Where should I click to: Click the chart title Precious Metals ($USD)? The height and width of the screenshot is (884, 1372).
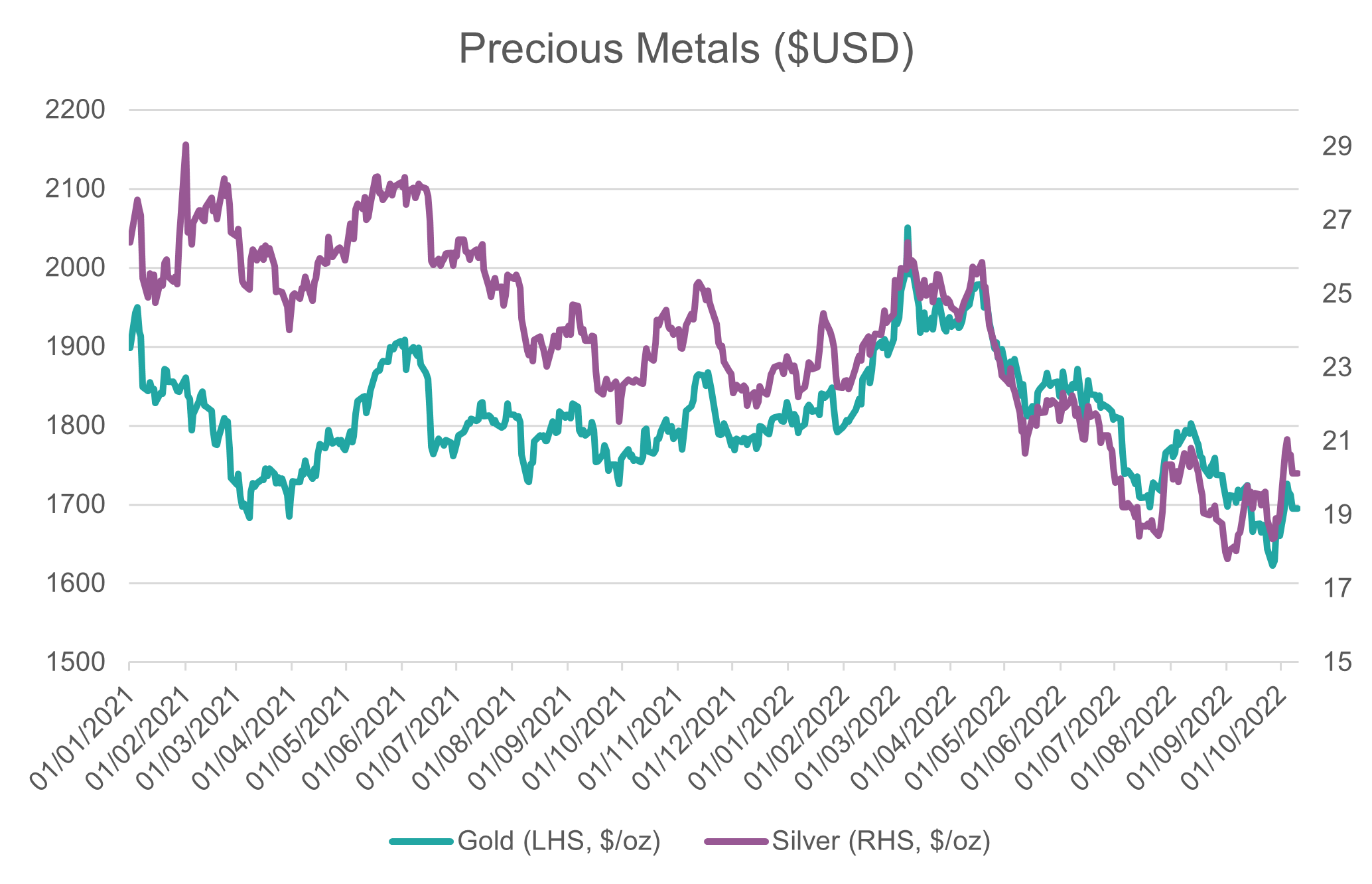(x=686, y=49)
